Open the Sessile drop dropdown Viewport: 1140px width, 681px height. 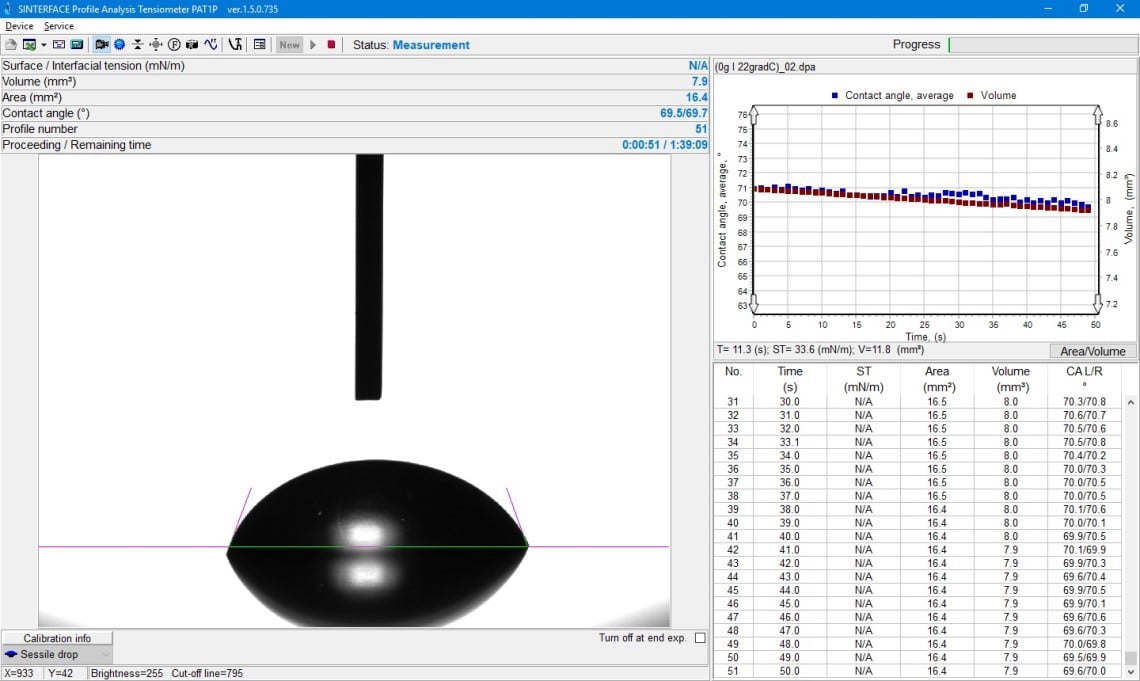(x=57, y=654)
